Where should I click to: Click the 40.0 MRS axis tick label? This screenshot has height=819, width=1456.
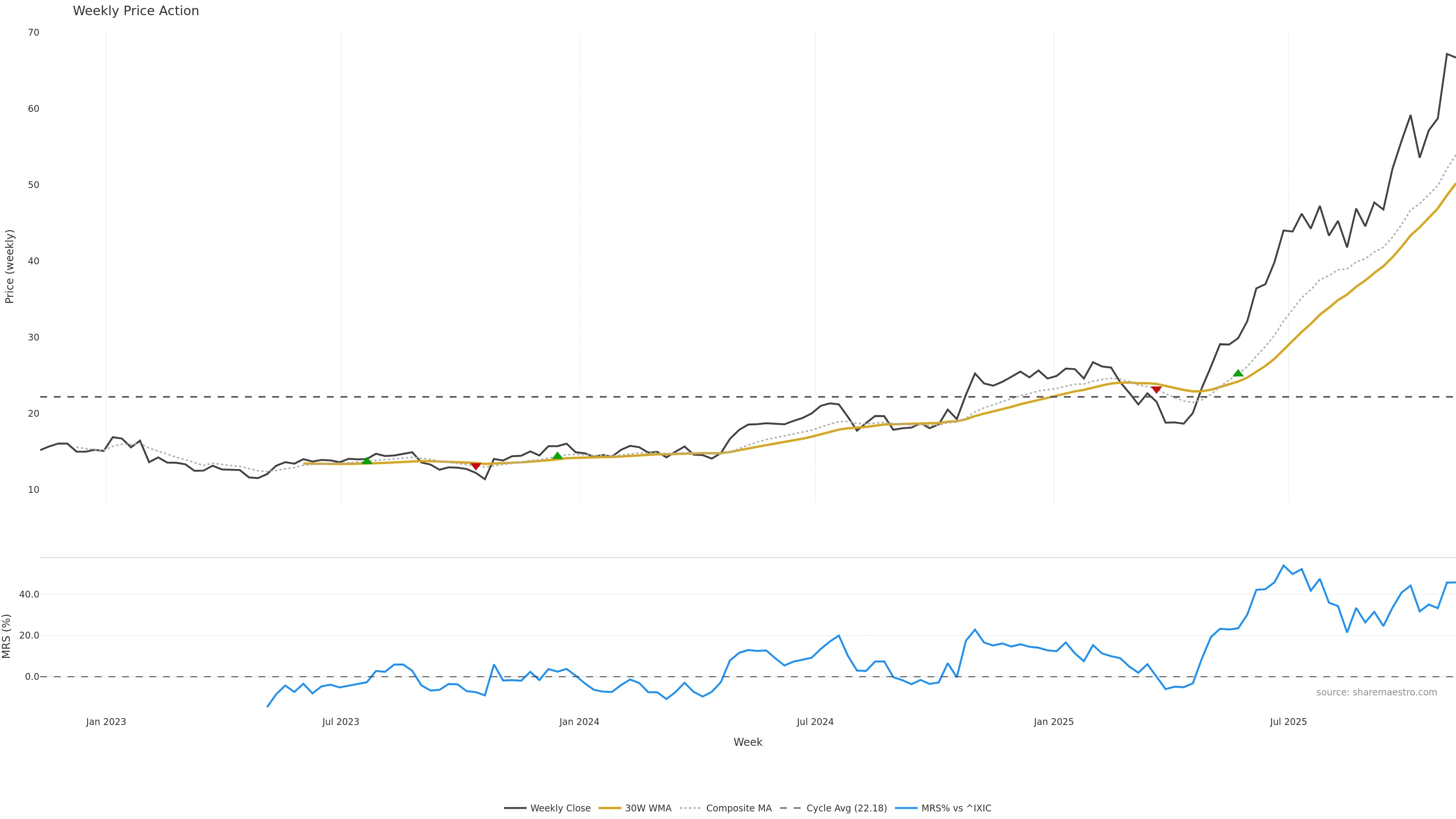[30, 595]
